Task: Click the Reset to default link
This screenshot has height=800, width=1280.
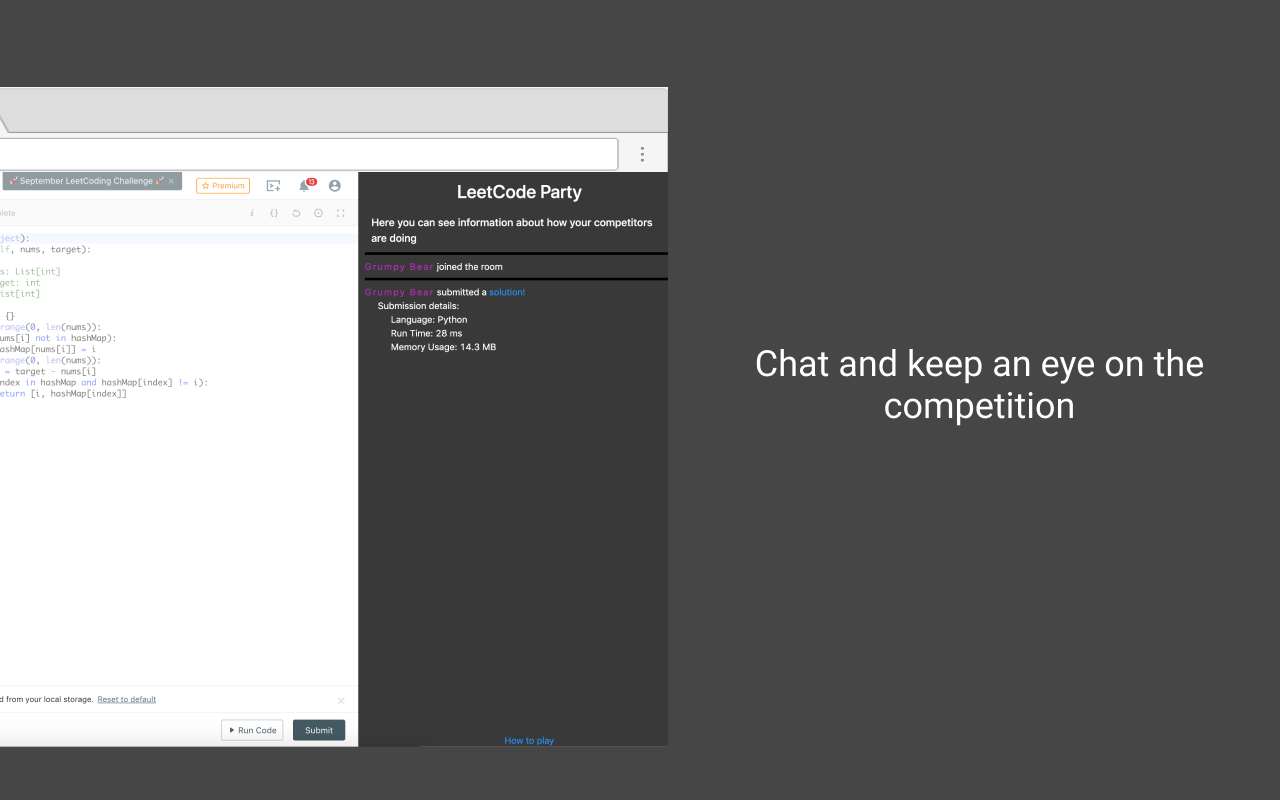Action: 127,699
